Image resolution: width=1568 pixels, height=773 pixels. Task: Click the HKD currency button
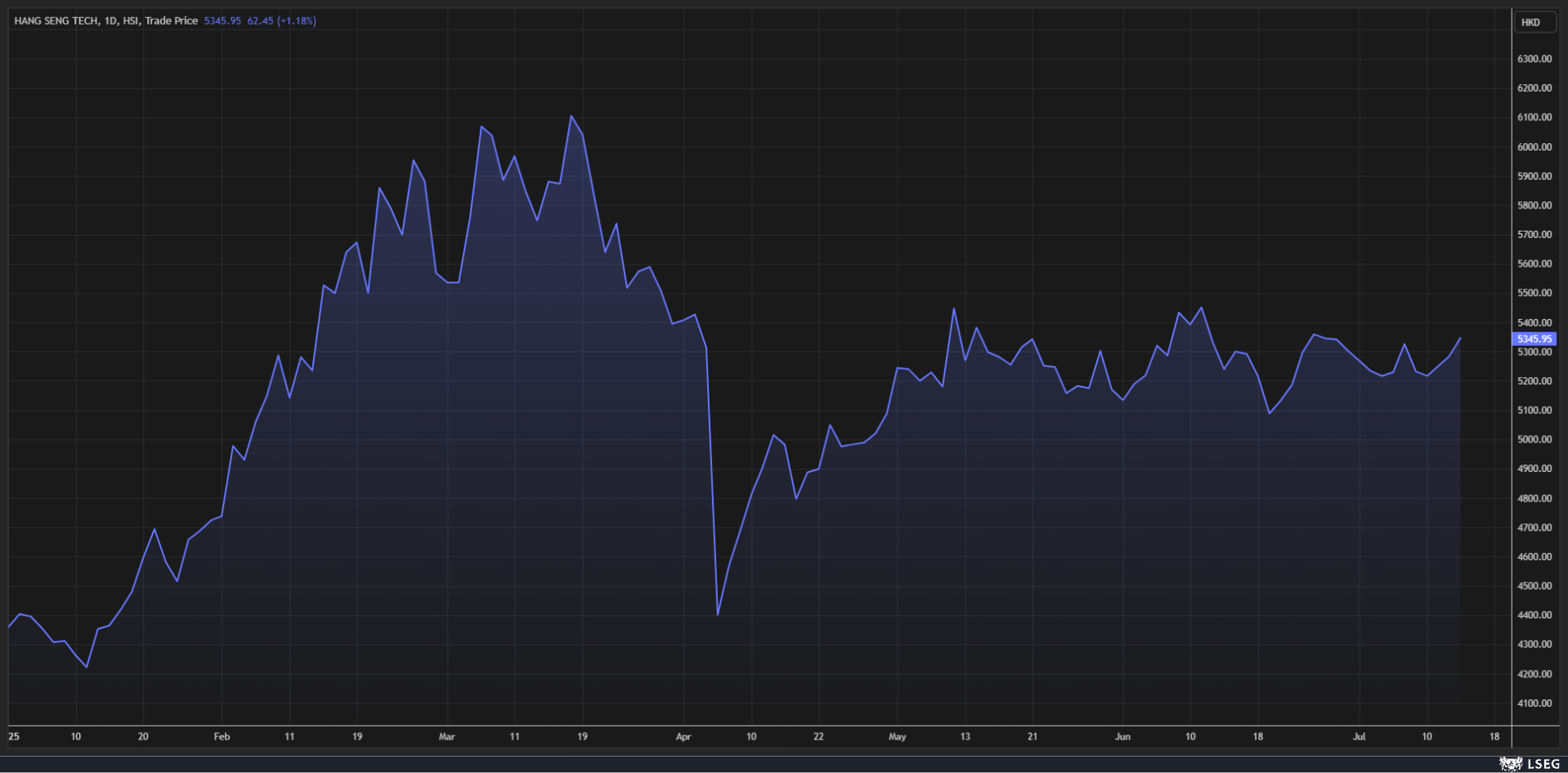coord(1534,22)
